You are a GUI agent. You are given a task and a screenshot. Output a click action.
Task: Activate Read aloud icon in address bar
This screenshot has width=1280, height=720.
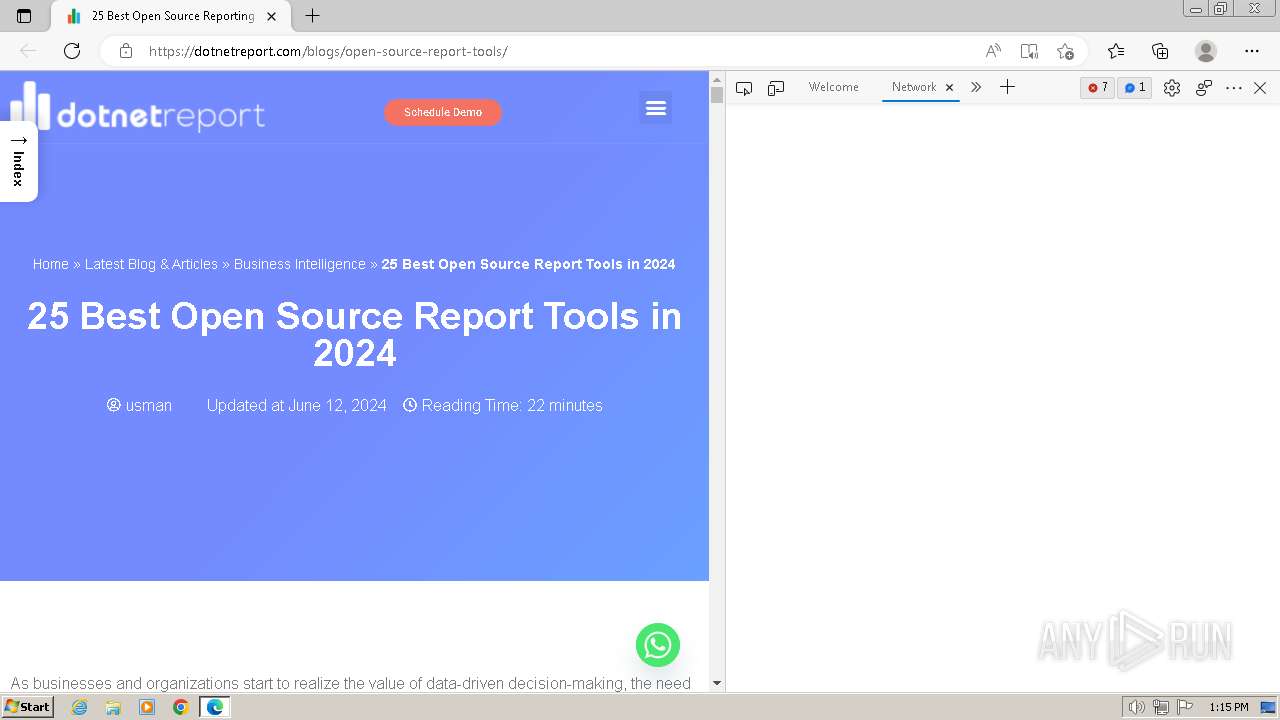993,51
